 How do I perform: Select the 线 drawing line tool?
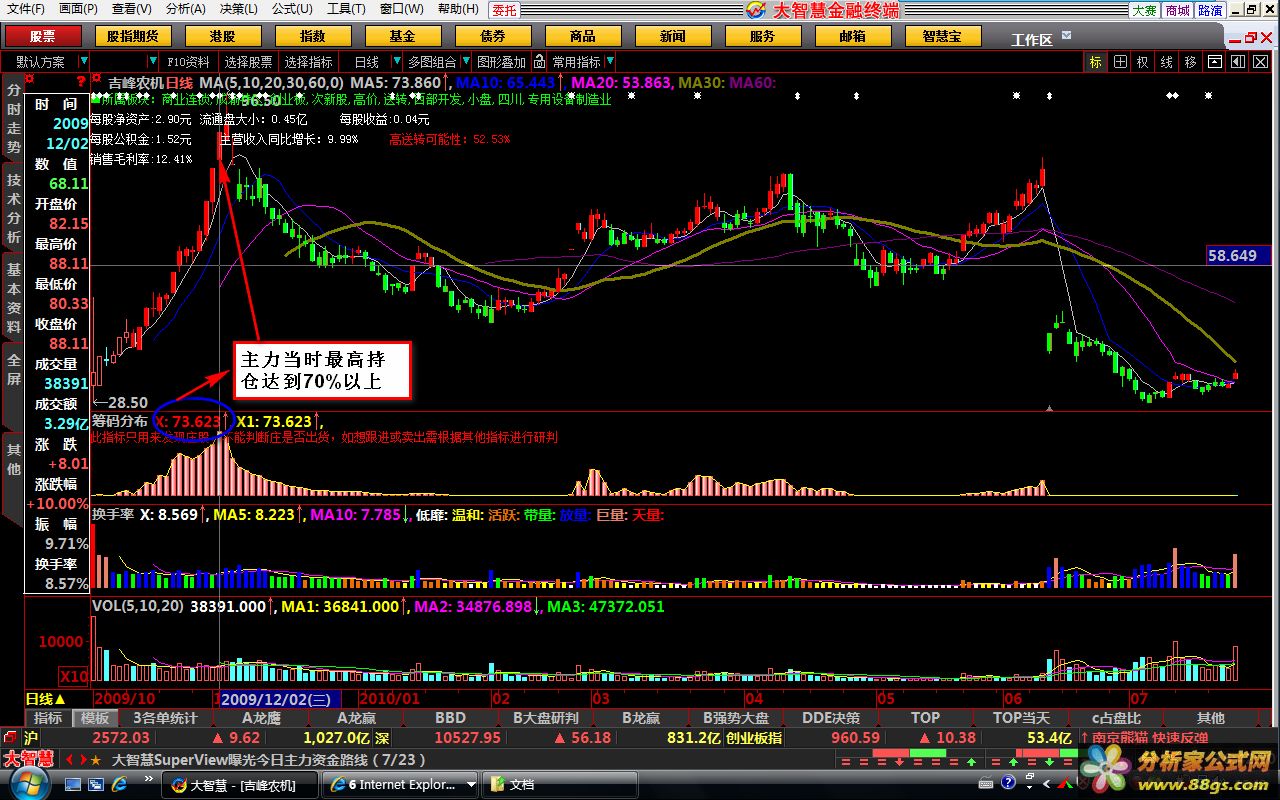pos(1166,62)
